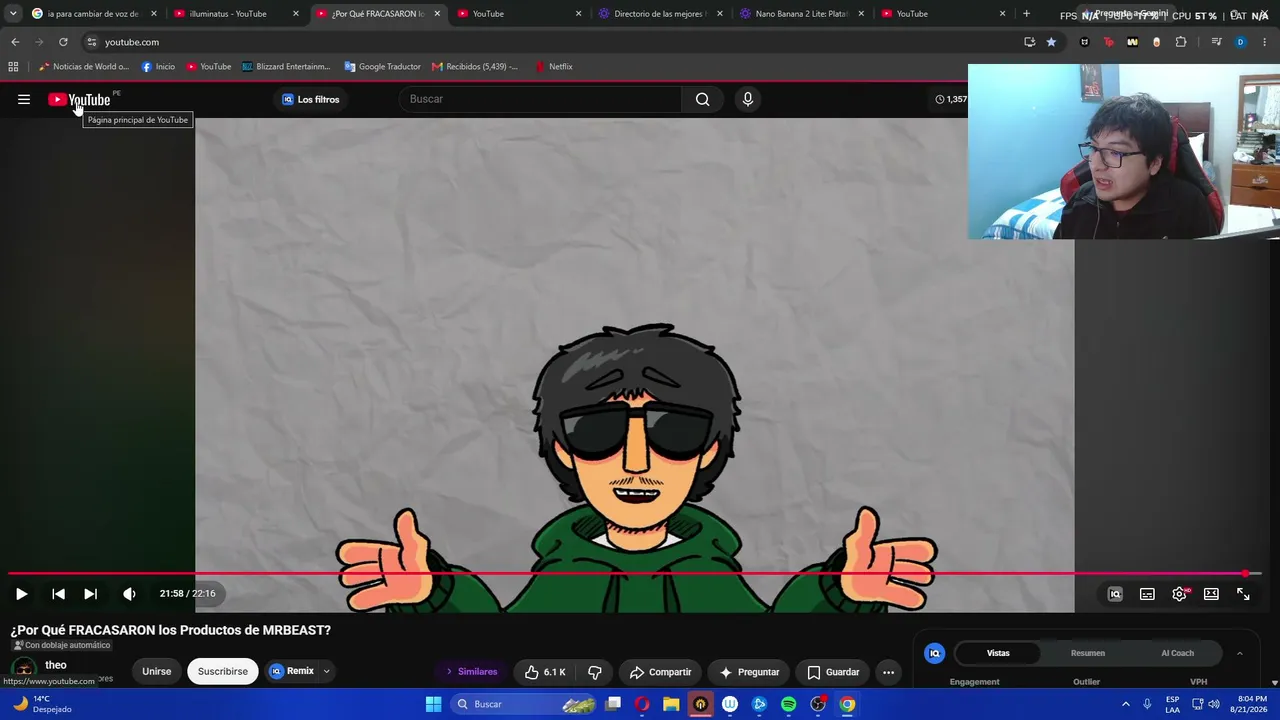Open the vidIQ icon in player controls

click(x=1115, y=594)
